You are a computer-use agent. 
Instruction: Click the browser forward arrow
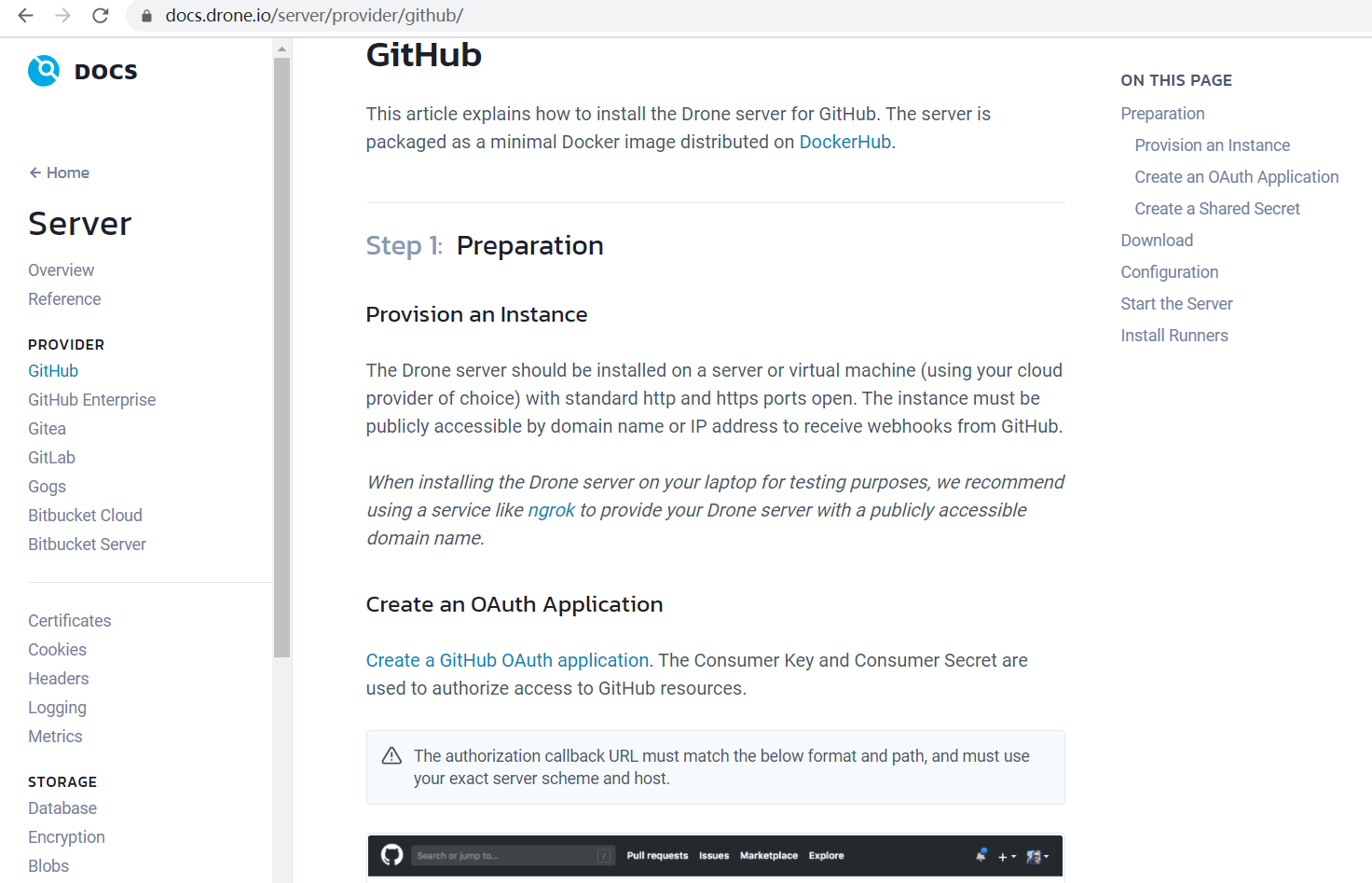(62, 16)
